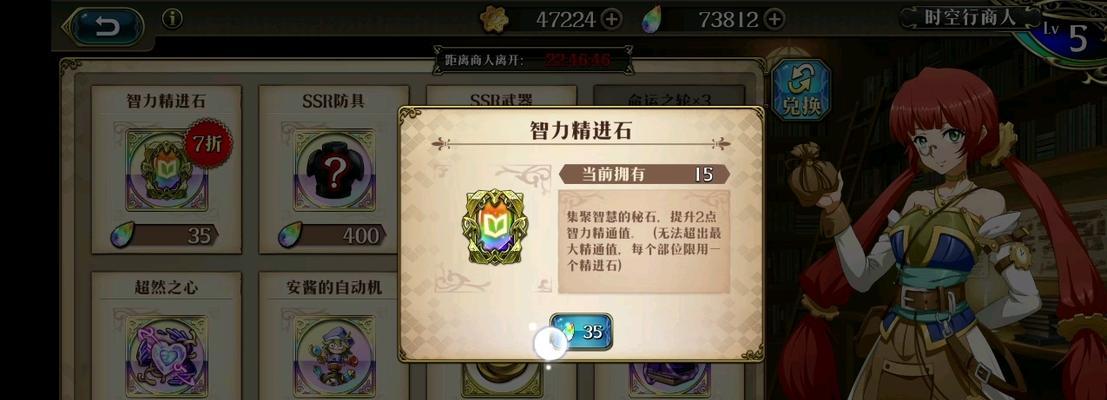Tap the SSR防具 price tag showing 400
The height and width of the screenshot is (400, 1107).
[333, 235]
